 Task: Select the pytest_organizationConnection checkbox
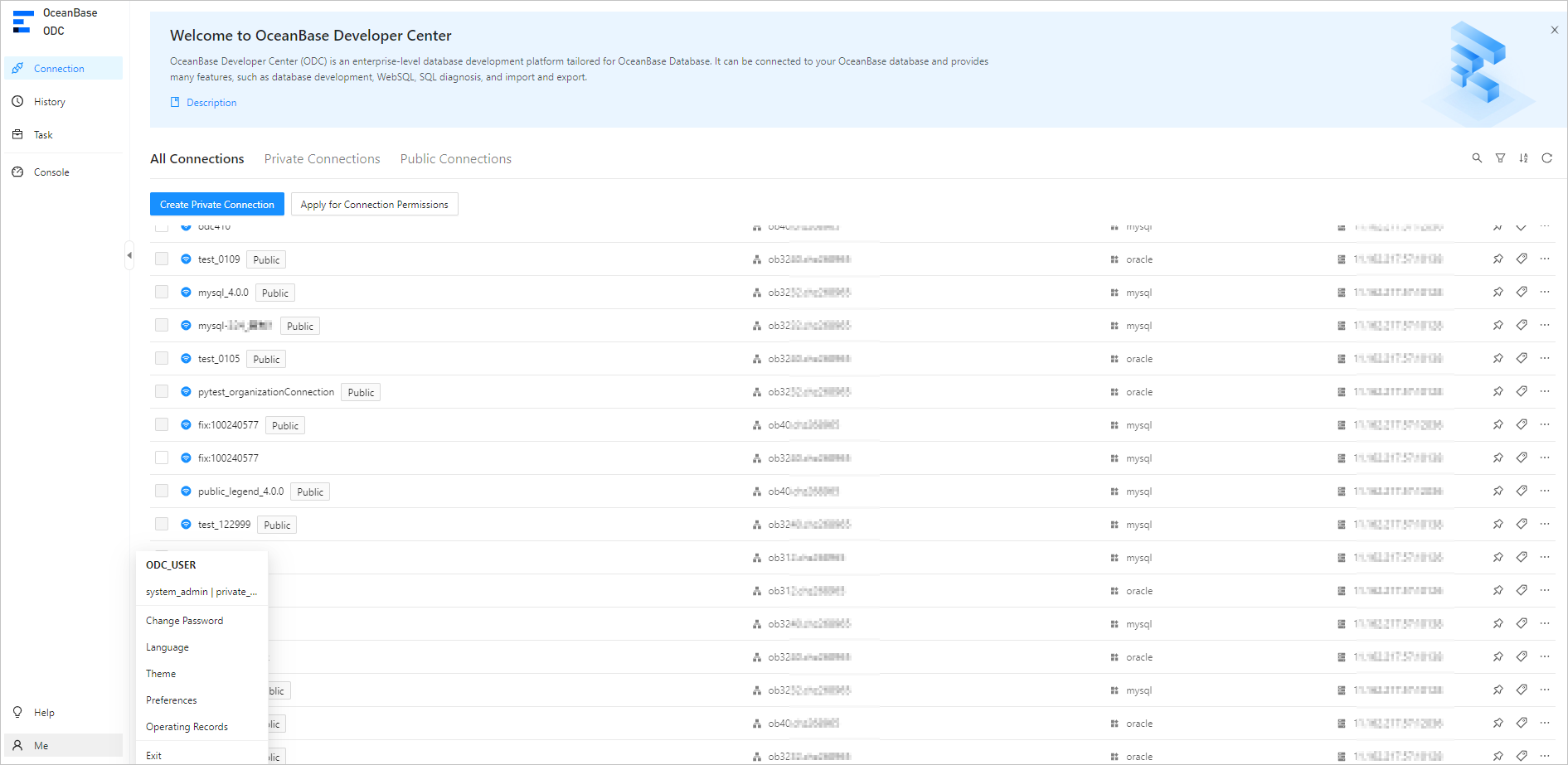pos(162,392)
